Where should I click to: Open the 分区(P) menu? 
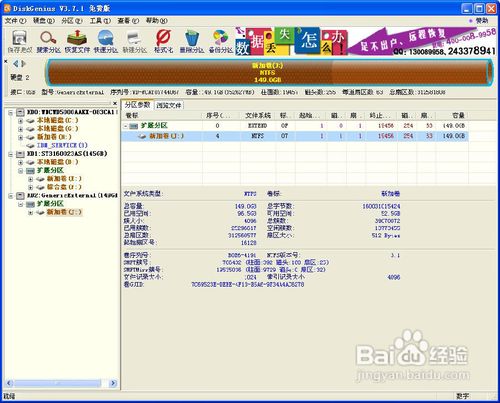72,21
